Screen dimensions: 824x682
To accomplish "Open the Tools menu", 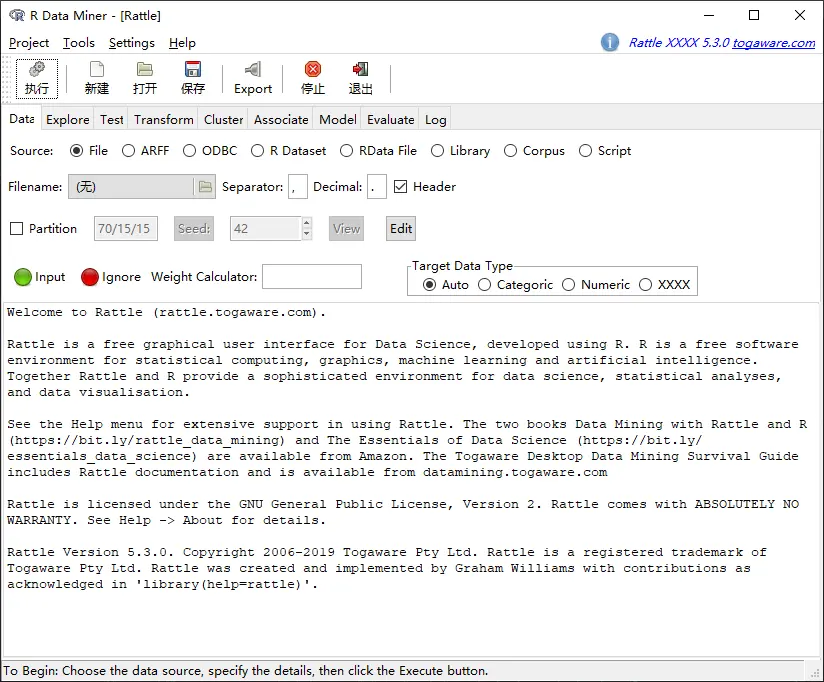I will [x=79, y=43].
